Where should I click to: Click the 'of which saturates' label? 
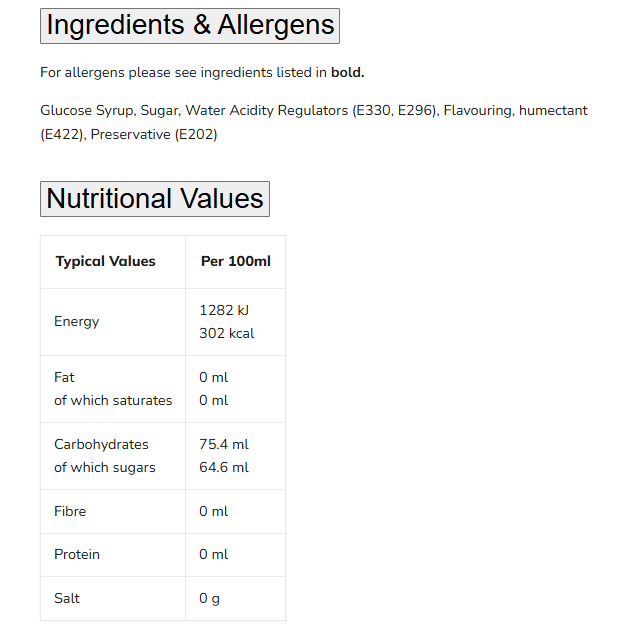113,400
